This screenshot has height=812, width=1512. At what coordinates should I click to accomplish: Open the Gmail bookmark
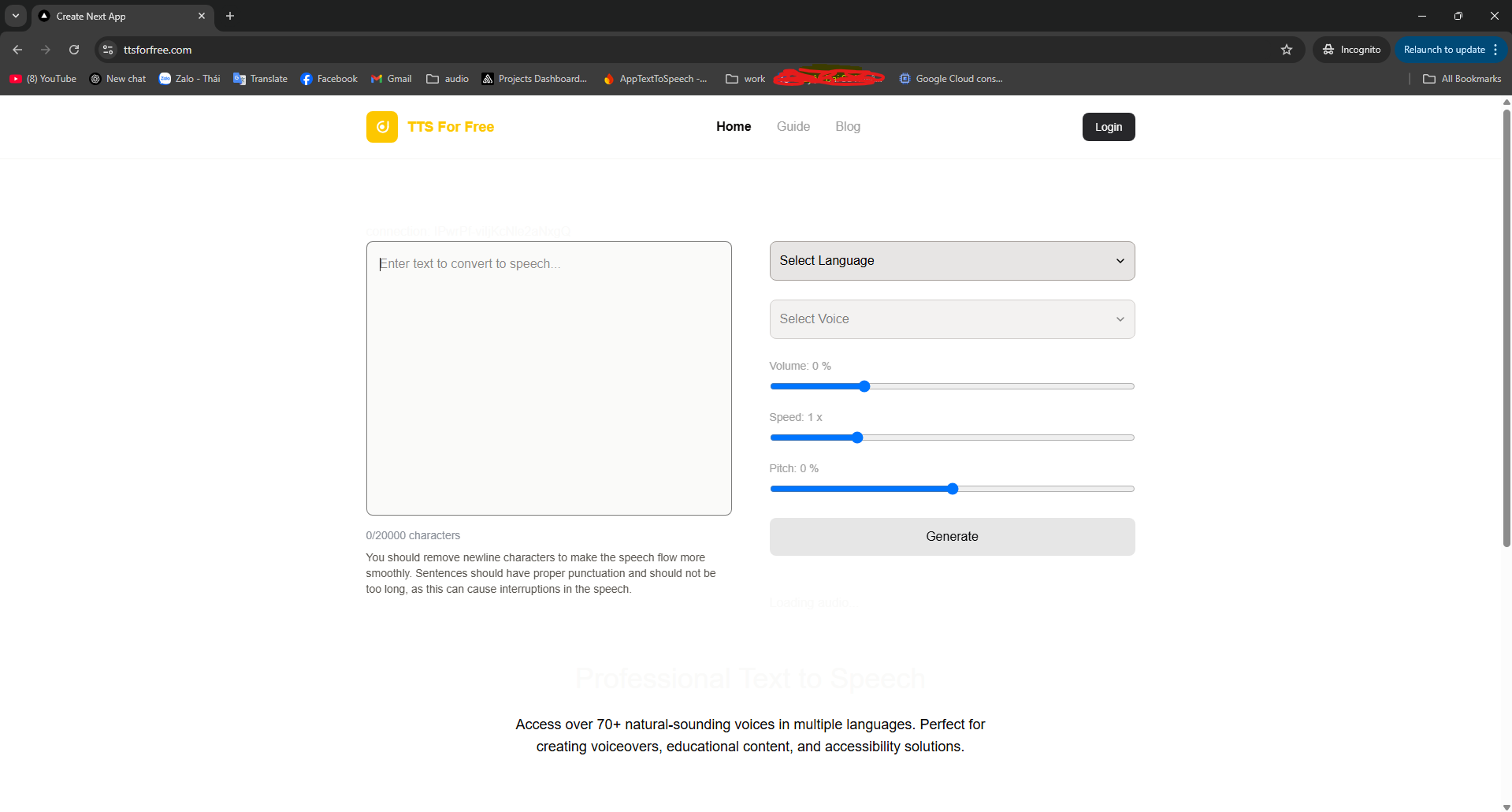point(392,79)
